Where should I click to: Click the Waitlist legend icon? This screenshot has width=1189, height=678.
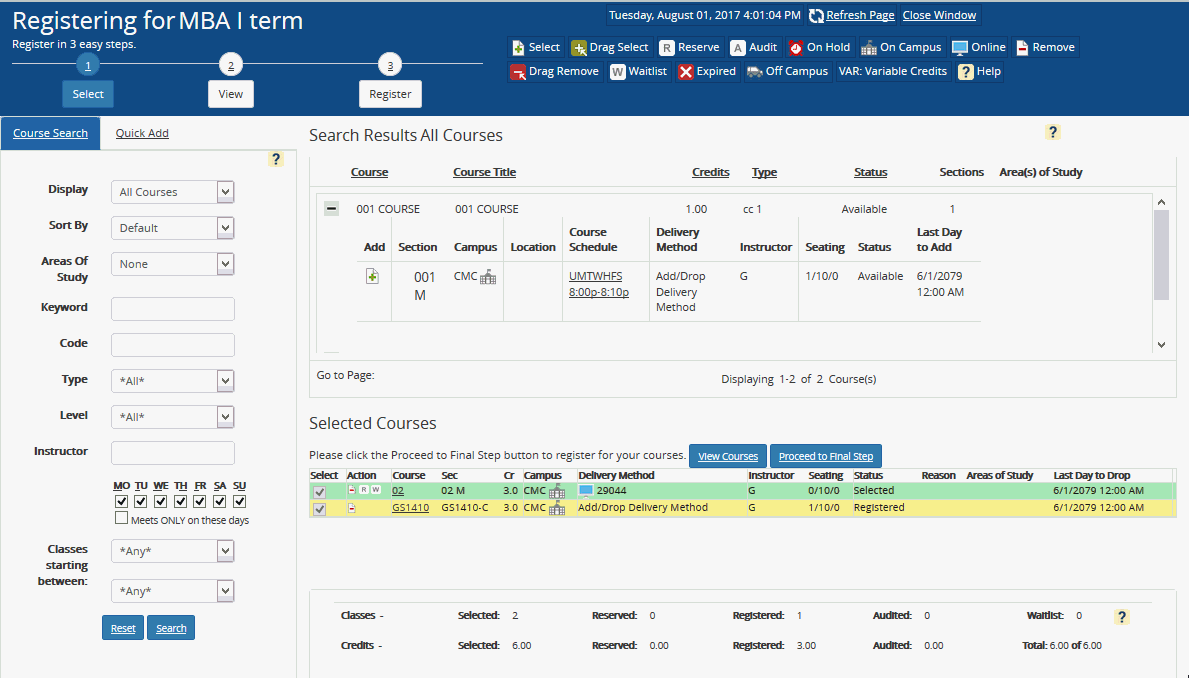(x=618, y=72)
